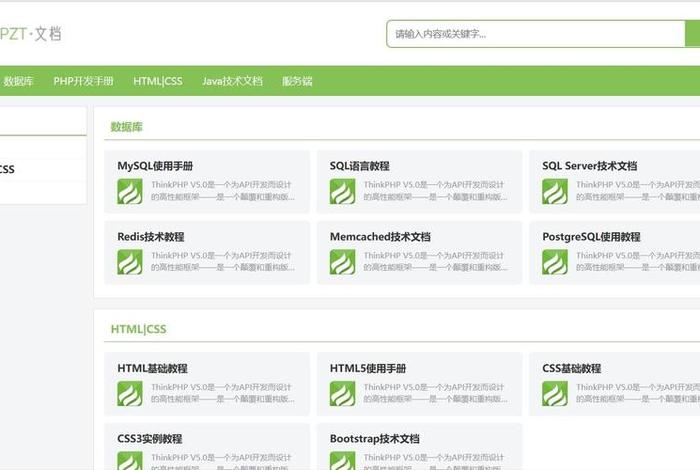Open the 服务端 navigation item
700x470 pixels.
coord(297,81)
